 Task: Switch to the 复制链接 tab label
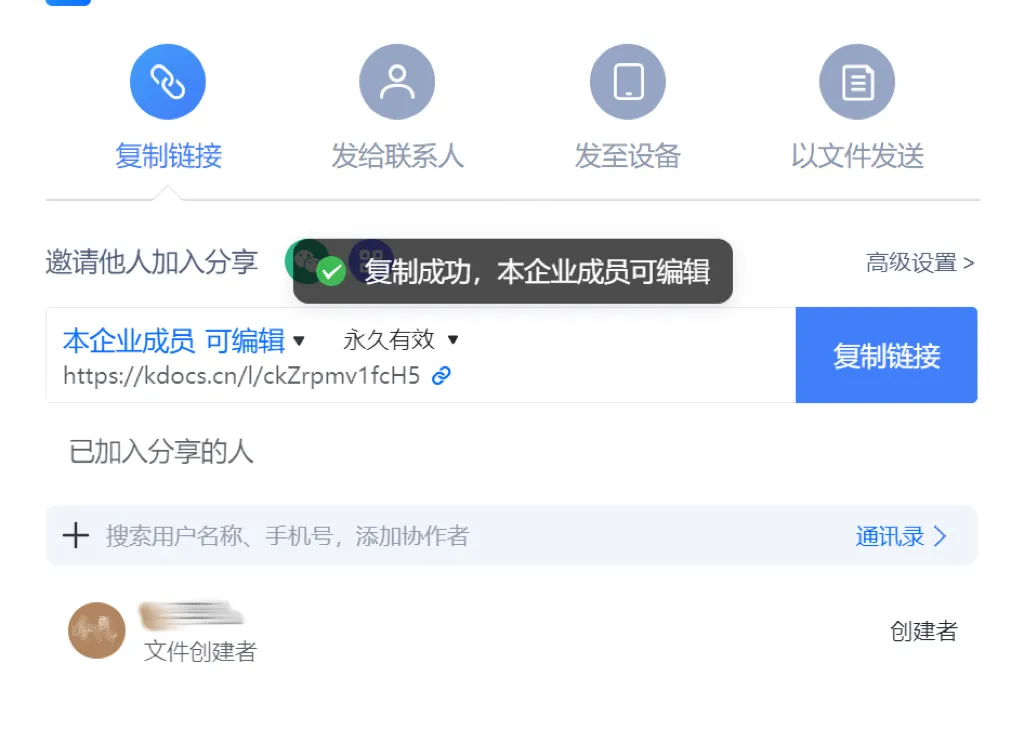(169, 156)
